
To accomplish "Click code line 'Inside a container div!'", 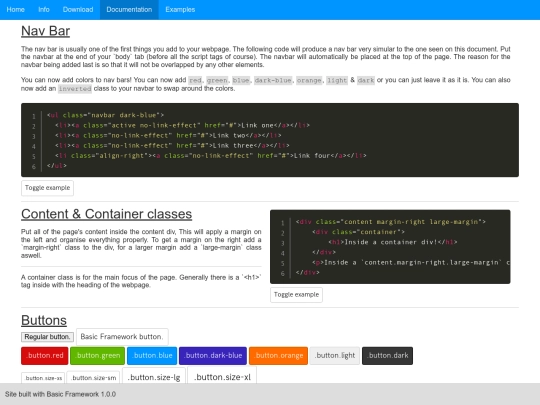I will (x=393, y=242).
